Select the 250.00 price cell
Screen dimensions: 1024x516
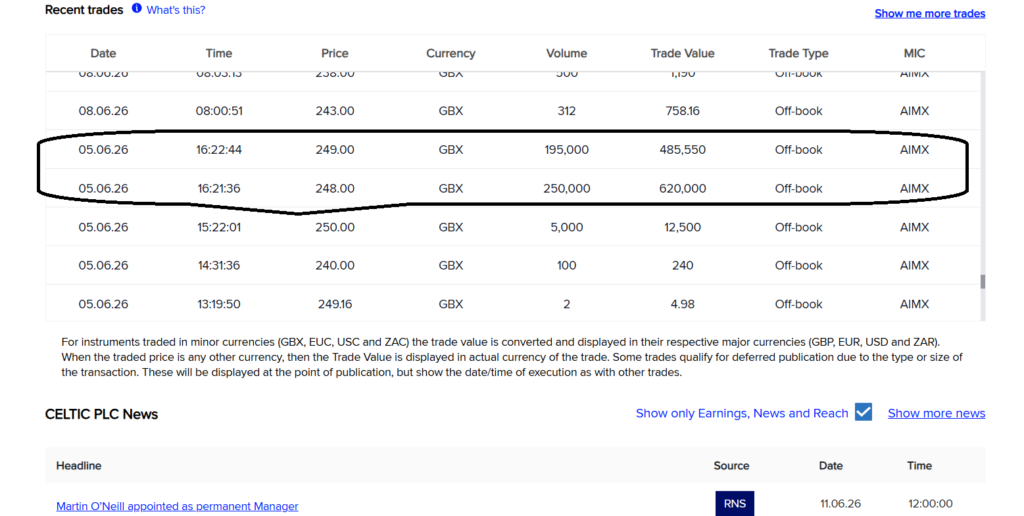click(x=335, y=227)
